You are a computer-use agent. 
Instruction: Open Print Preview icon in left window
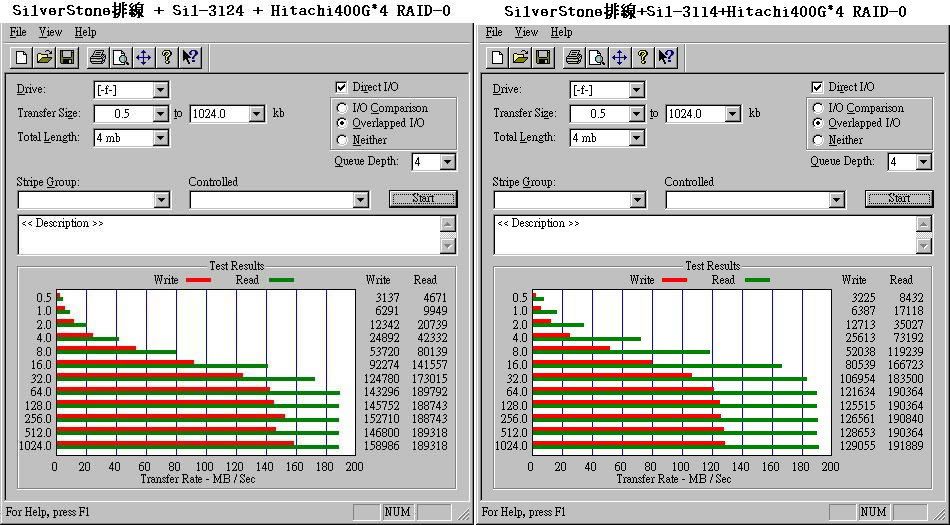point(121,58)
